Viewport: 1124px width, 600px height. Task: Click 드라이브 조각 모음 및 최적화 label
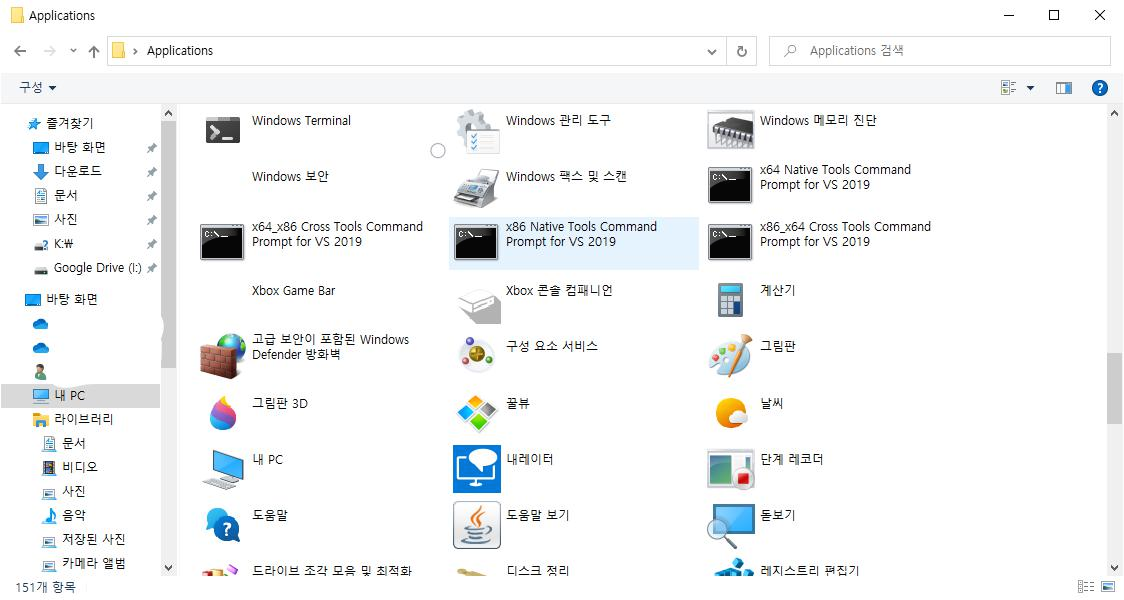coord(332,571)
